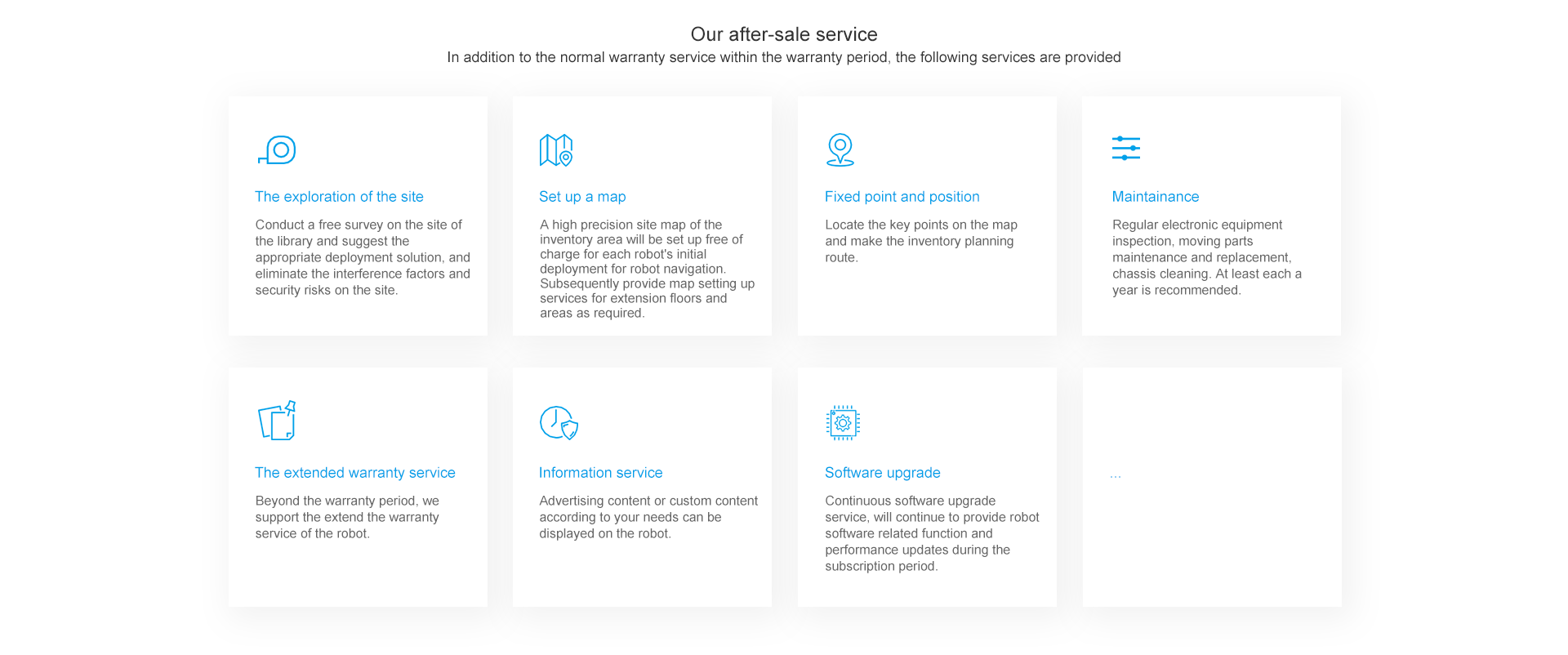This screenshot has height=655, width=1568.
Task: Click the continuous software upgrade description
Action: 931,533
